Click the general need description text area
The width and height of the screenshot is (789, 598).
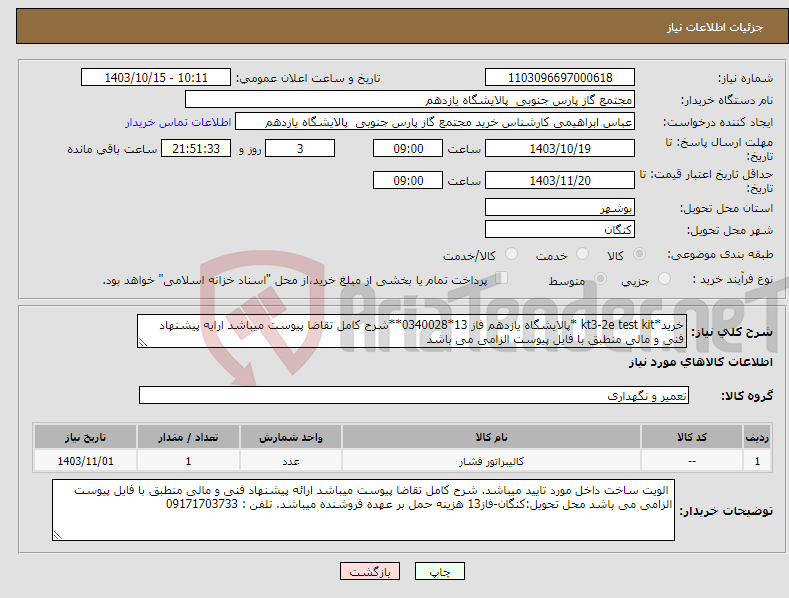coord(412,331)
